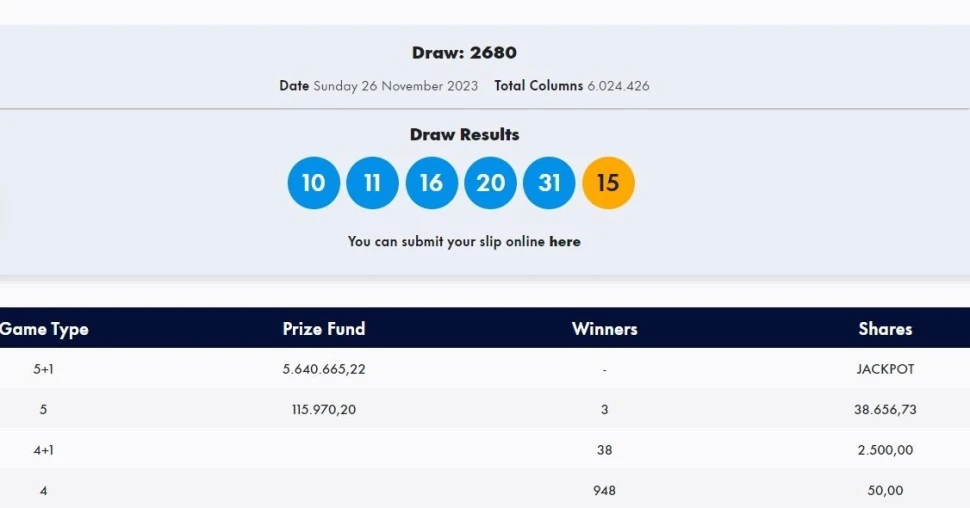
Task: Open the 'here' online slip link
Action: point(565,241)
